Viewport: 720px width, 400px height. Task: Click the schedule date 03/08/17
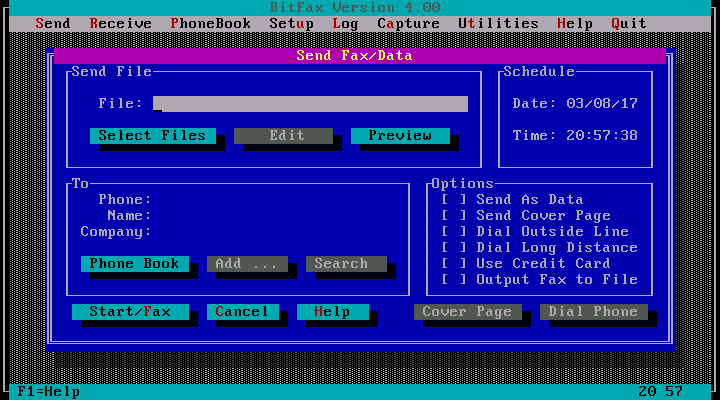coord(602,104)
